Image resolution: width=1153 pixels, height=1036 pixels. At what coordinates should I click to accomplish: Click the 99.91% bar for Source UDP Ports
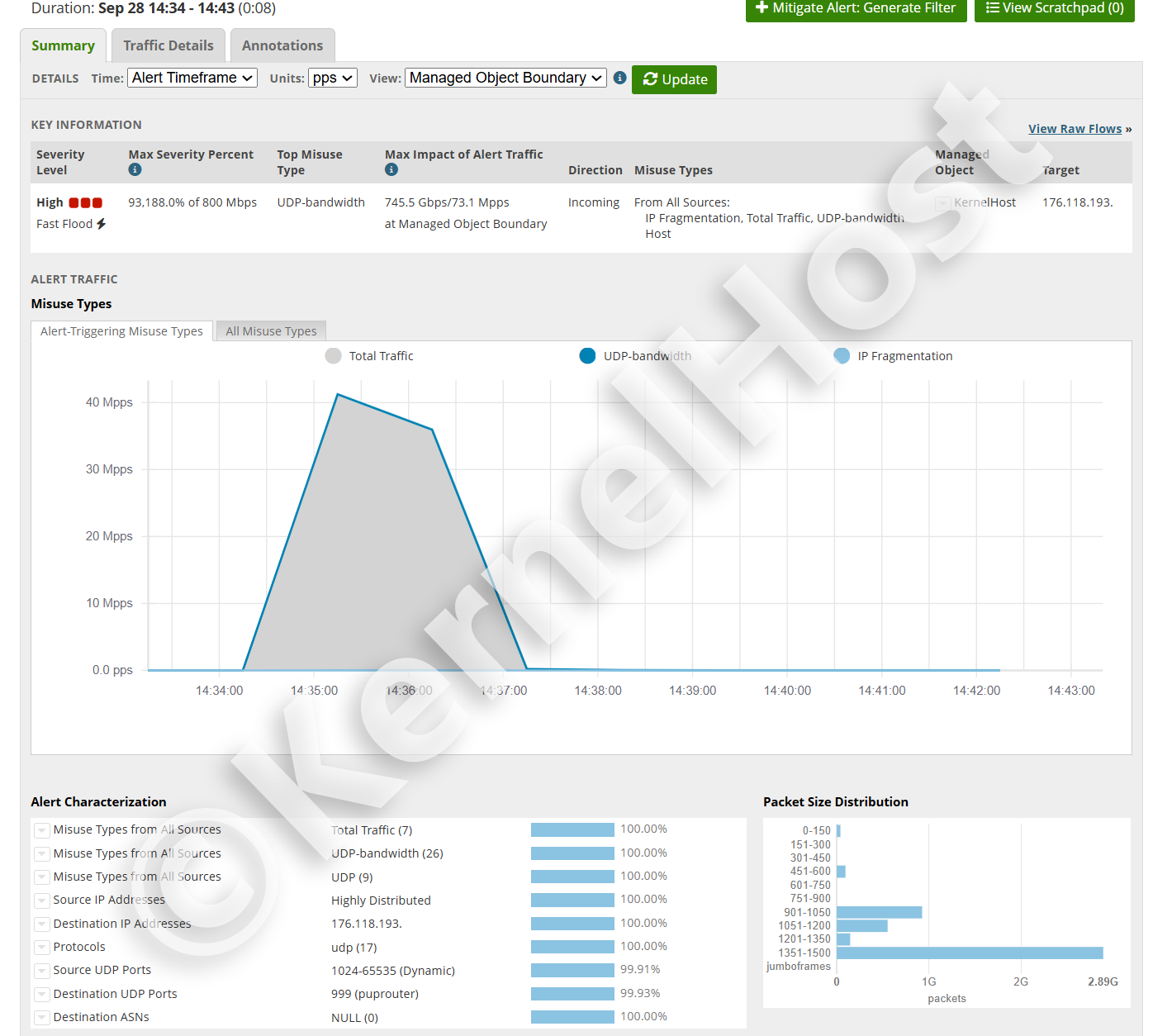(x=572, y=970)
